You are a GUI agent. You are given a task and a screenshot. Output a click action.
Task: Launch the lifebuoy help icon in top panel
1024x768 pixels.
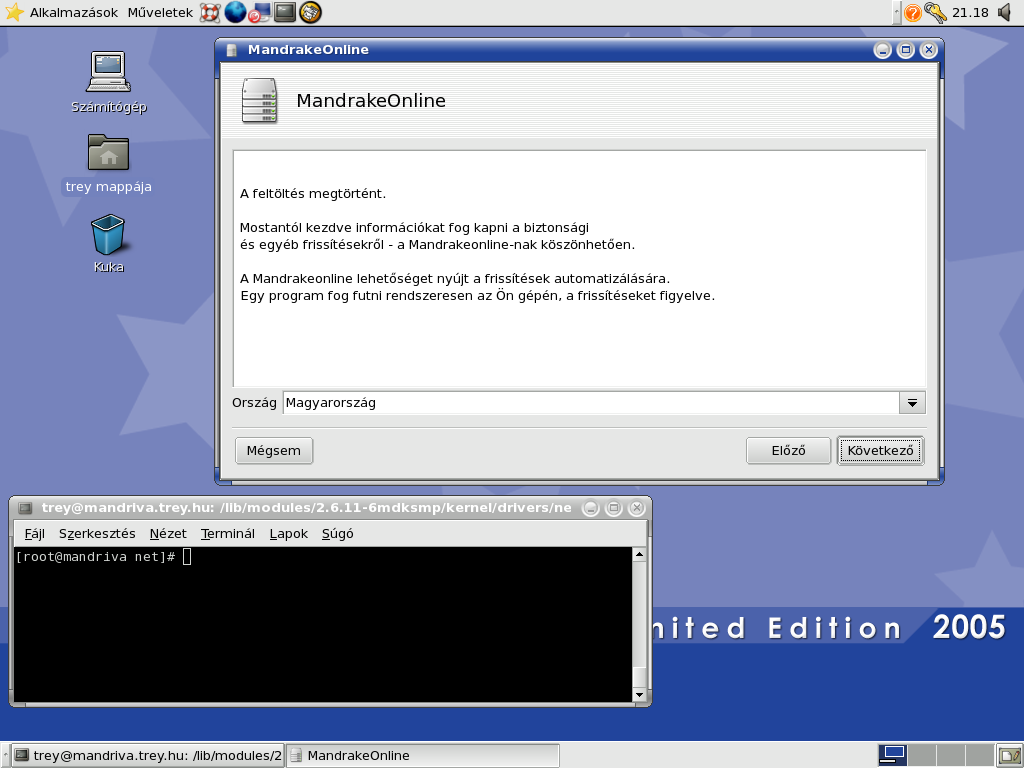coord(210,12)
